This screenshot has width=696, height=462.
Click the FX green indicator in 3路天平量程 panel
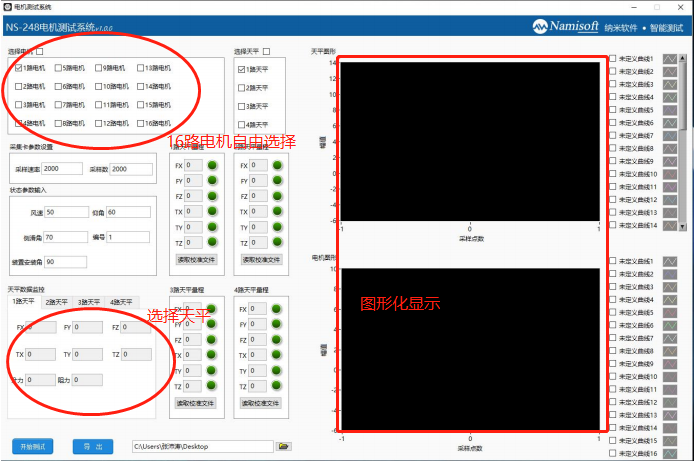212,309
